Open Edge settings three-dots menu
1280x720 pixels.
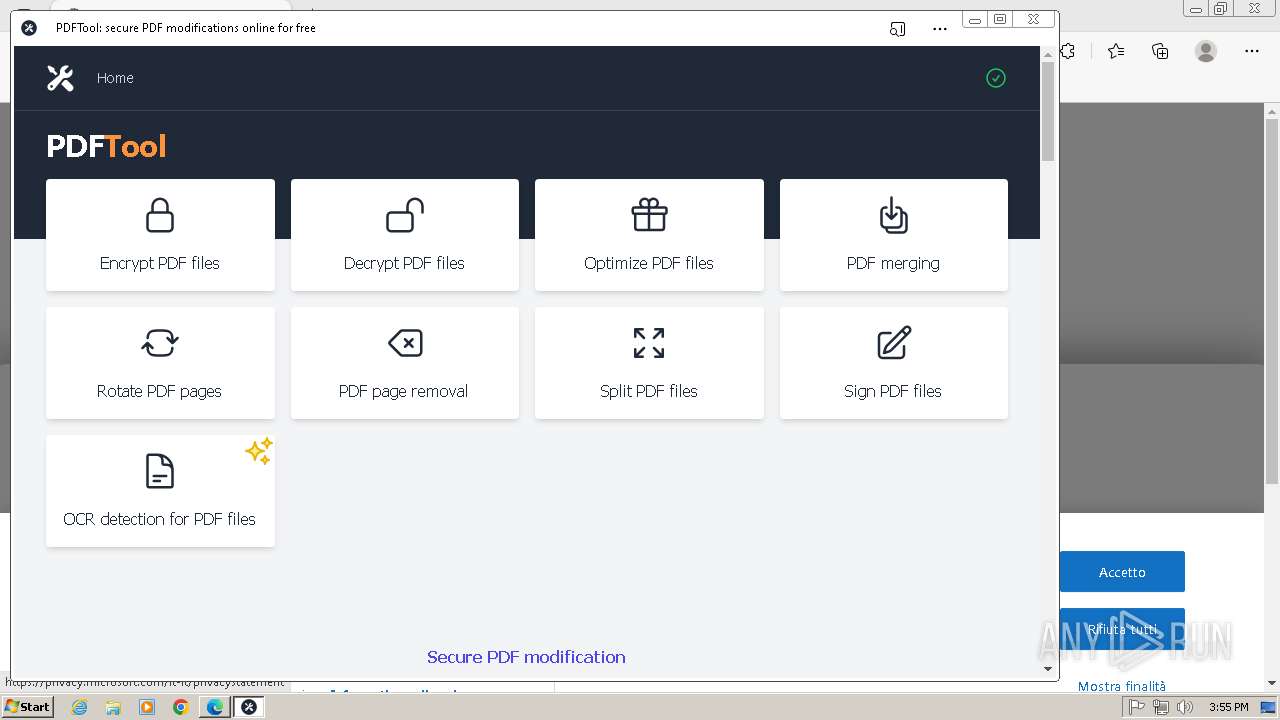pos(1252,51)
